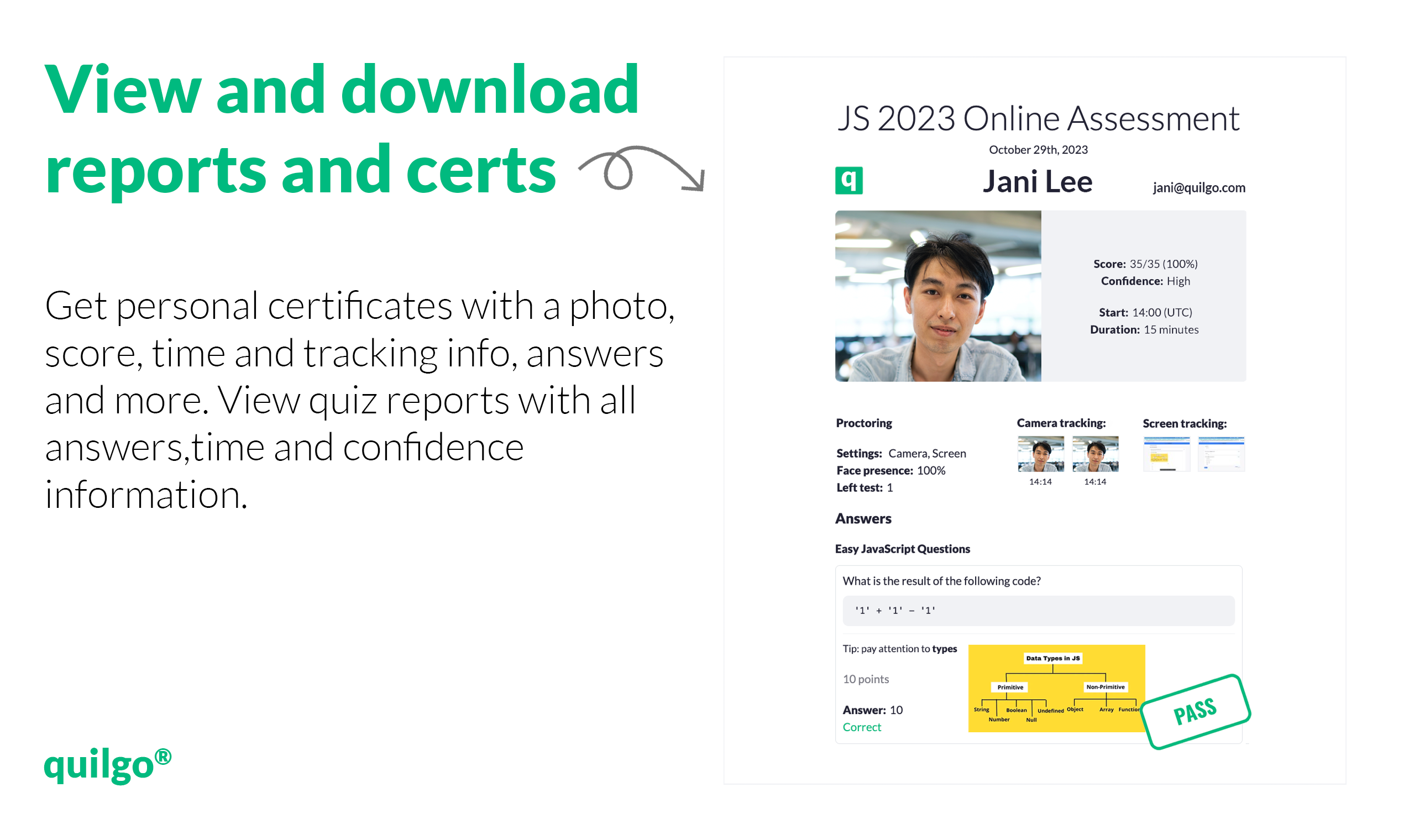Click the PASS stamp badge
The image size is (1404, 840).
(x=1195, y=711)
